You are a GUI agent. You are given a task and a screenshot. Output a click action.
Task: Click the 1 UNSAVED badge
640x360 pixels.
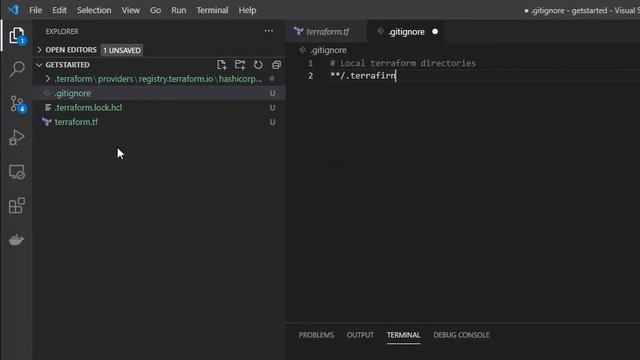pyautogui.click(x=122, y=50)
